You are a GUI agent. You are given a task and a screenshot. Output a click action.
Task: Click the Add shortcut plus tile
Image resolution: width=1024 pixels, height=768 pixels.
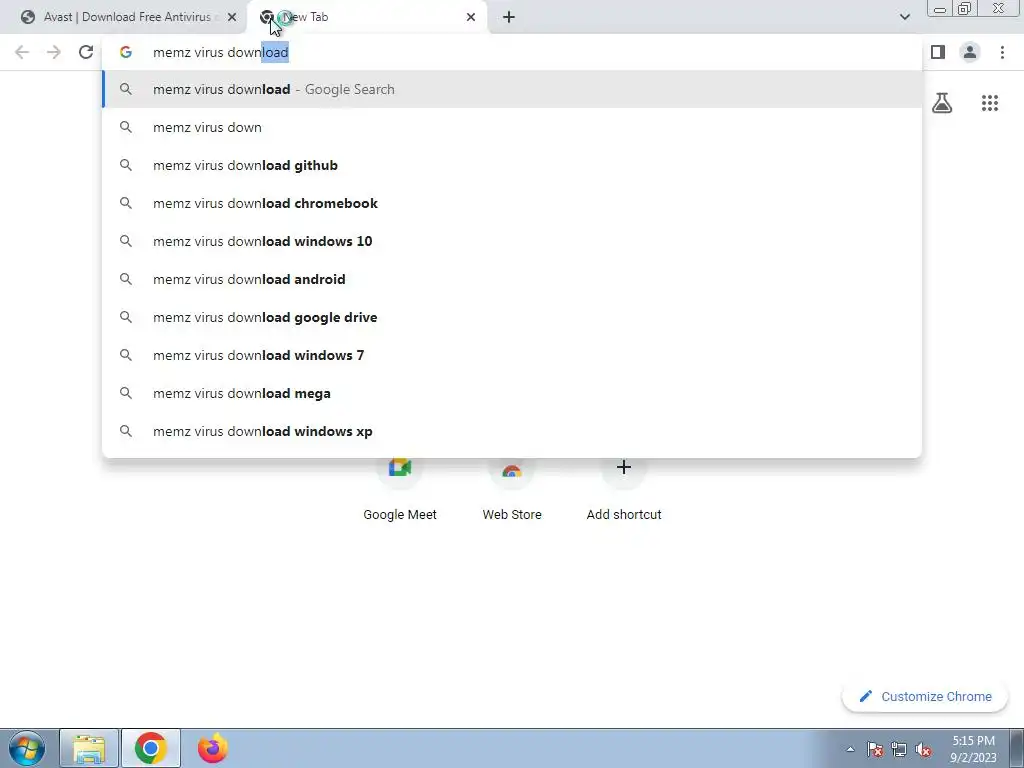click(x=624, y=490)
